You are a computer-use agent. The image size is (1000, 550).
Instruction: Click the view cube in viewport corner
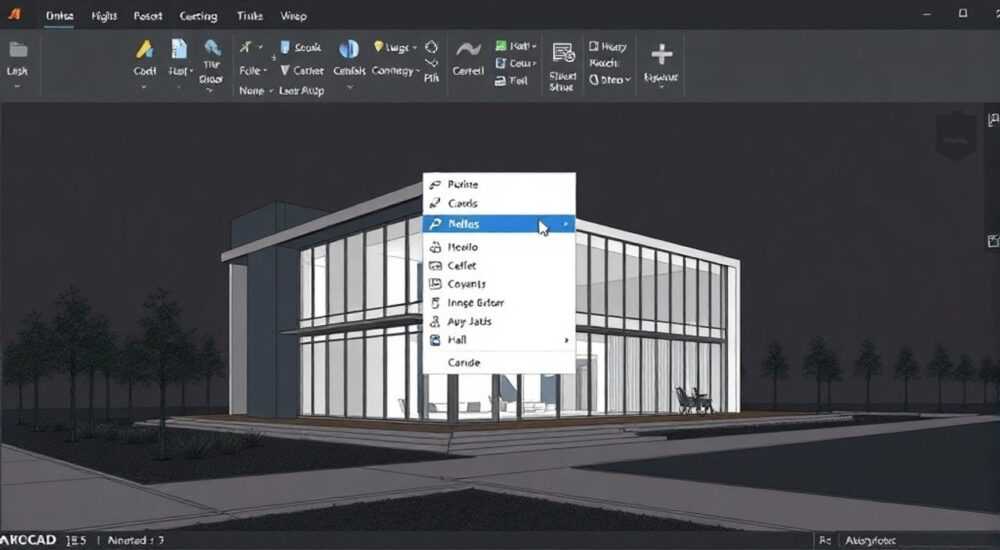[x=955, y=136]
